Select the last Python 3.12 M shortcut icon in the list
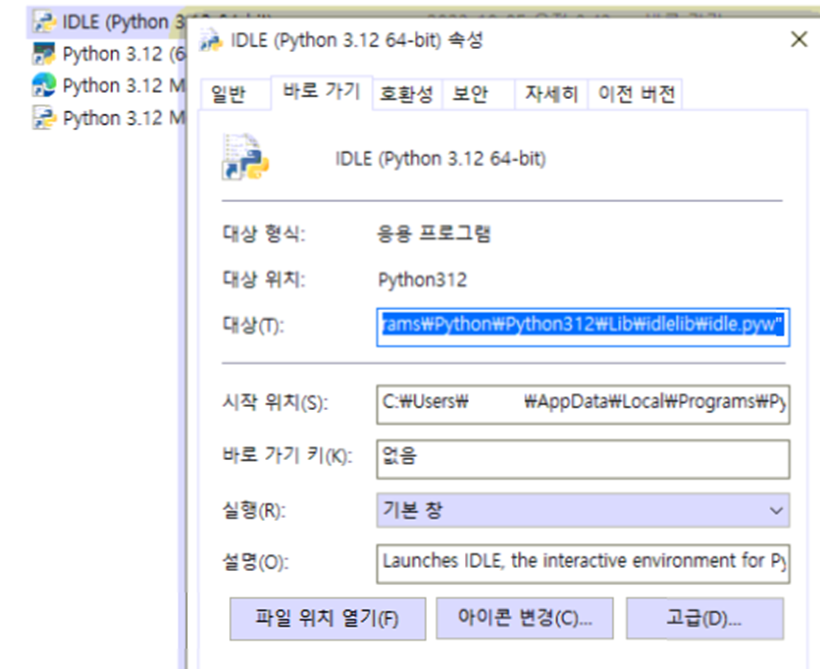The width and height of the screenshot is (820, 669). [x=44, y=118]
